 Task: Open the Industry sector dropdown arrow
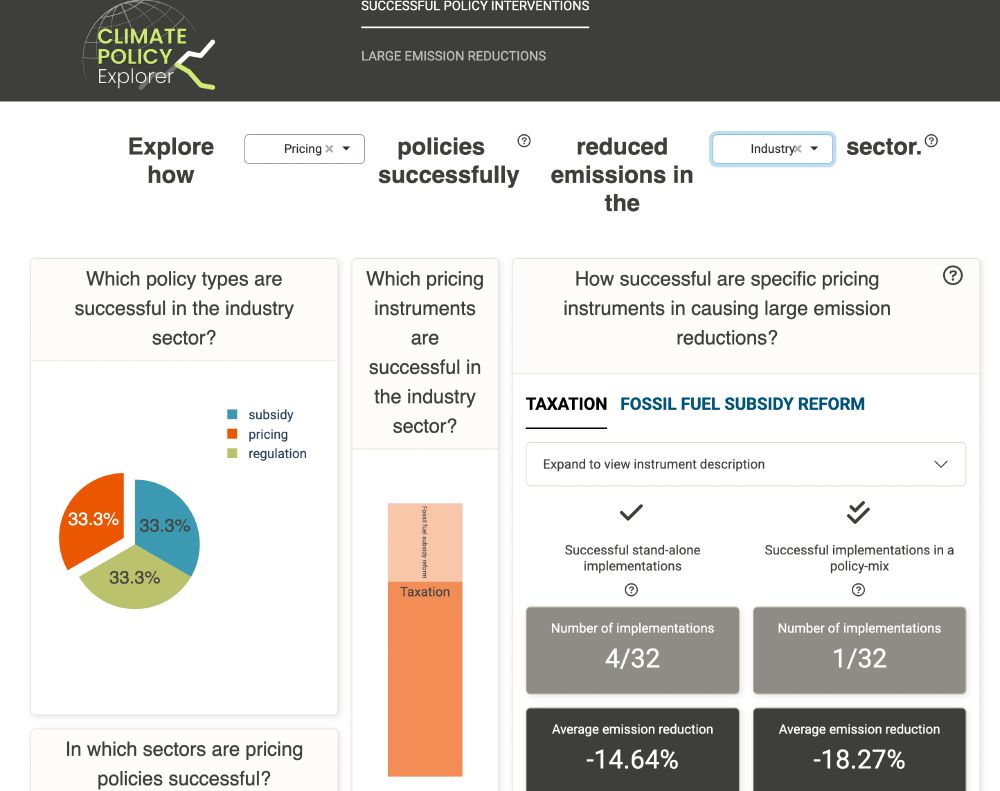pyautogui.click(x=814, y=149)
